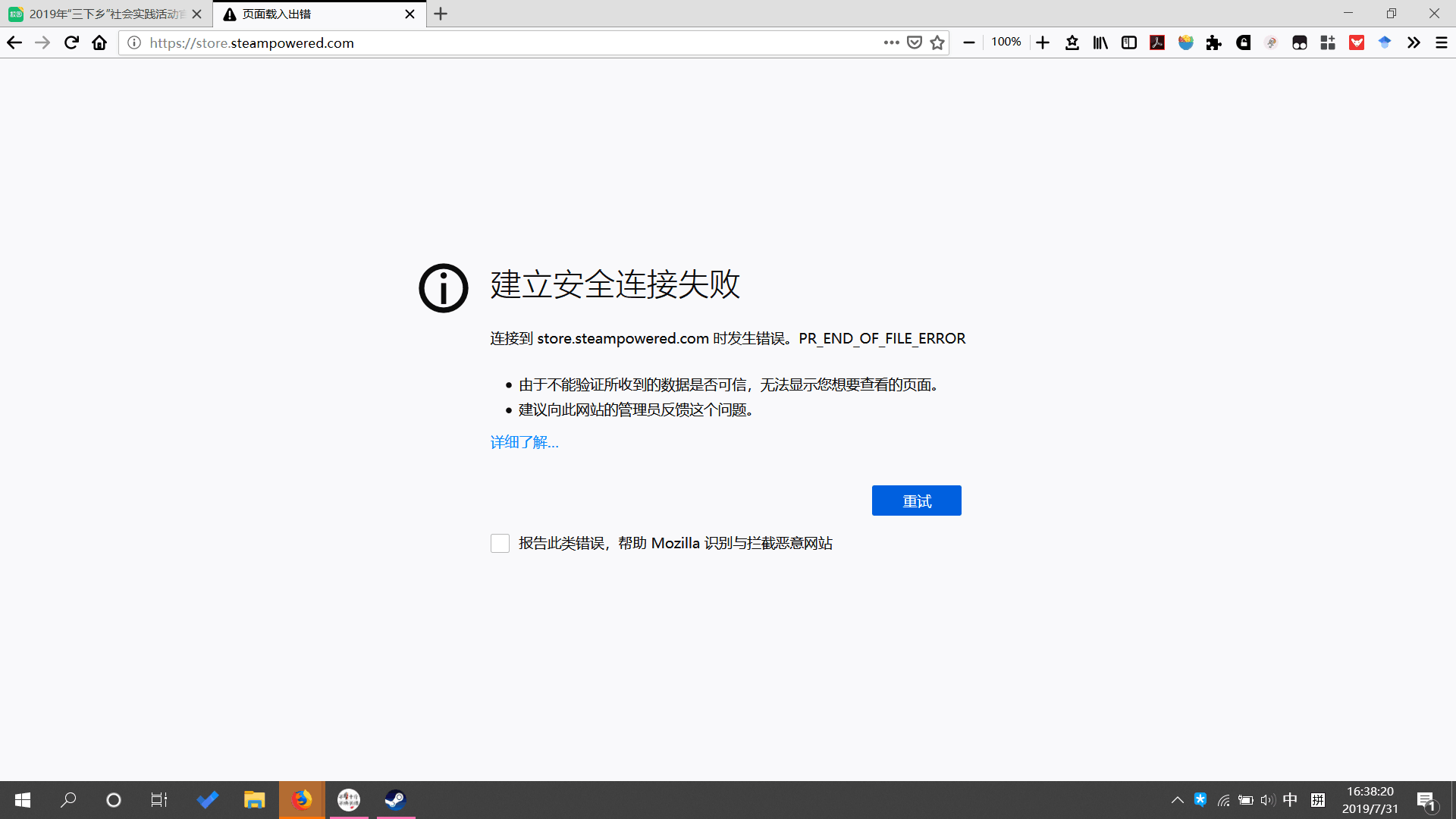The image size is (1456, 819).
Task: Close the 页面载入出错 tab
Action: point(410,14)
